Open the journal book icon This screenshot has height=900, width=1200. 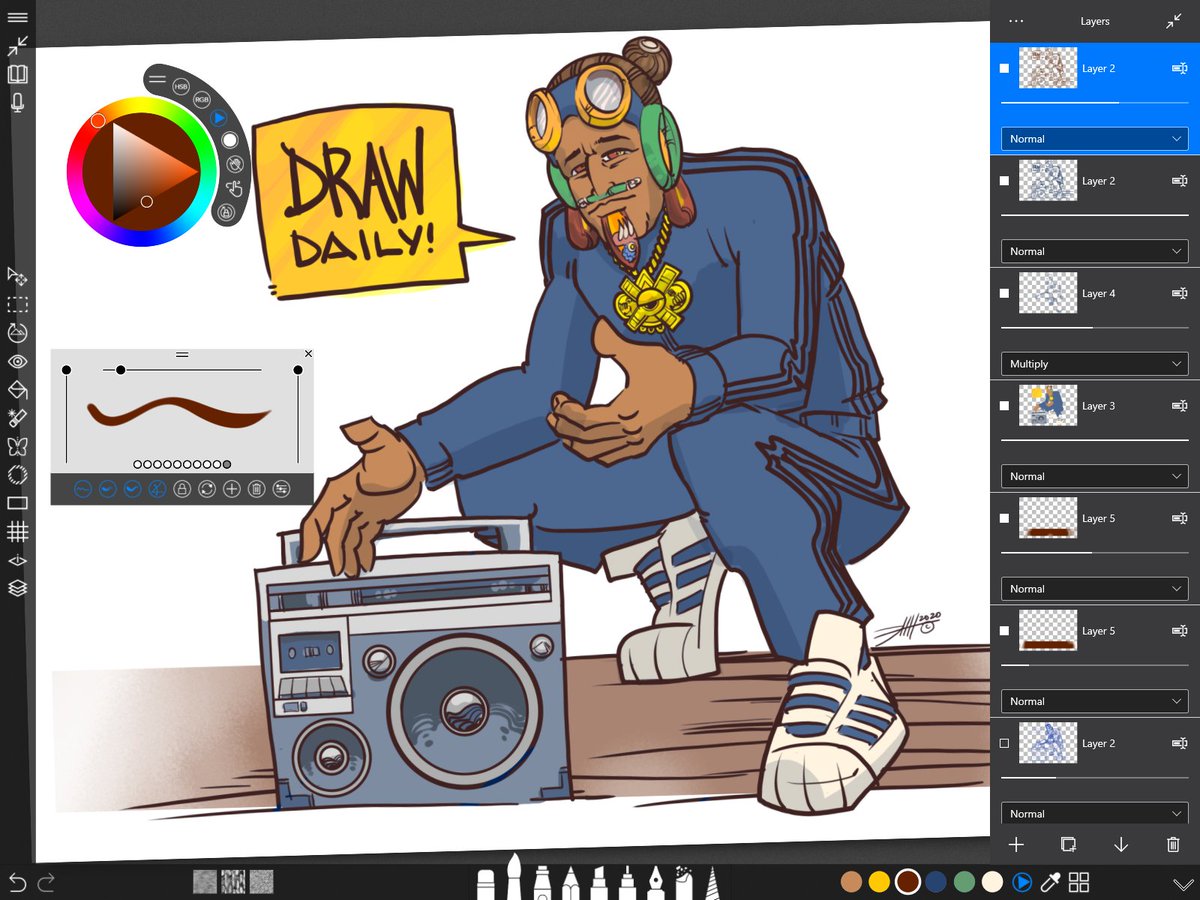(17, 74)
